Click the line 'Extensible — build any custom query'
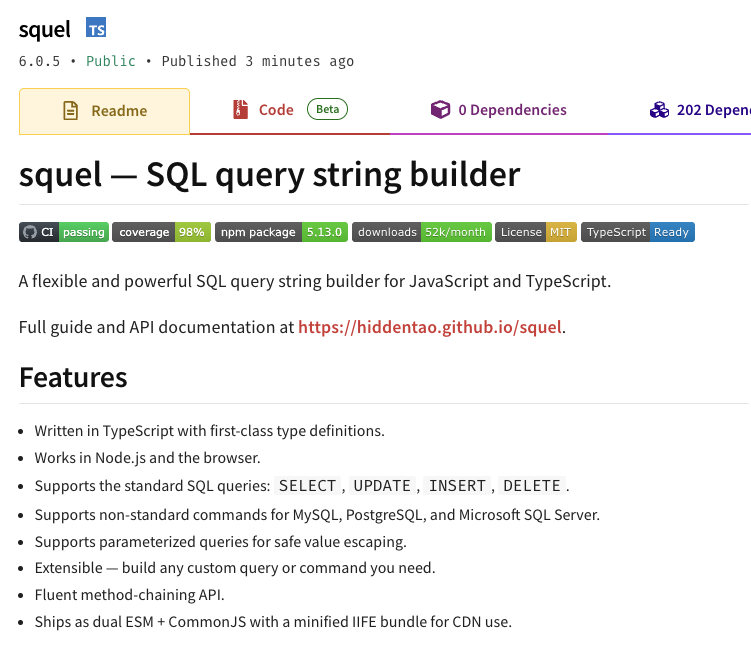 coord(235,568)
